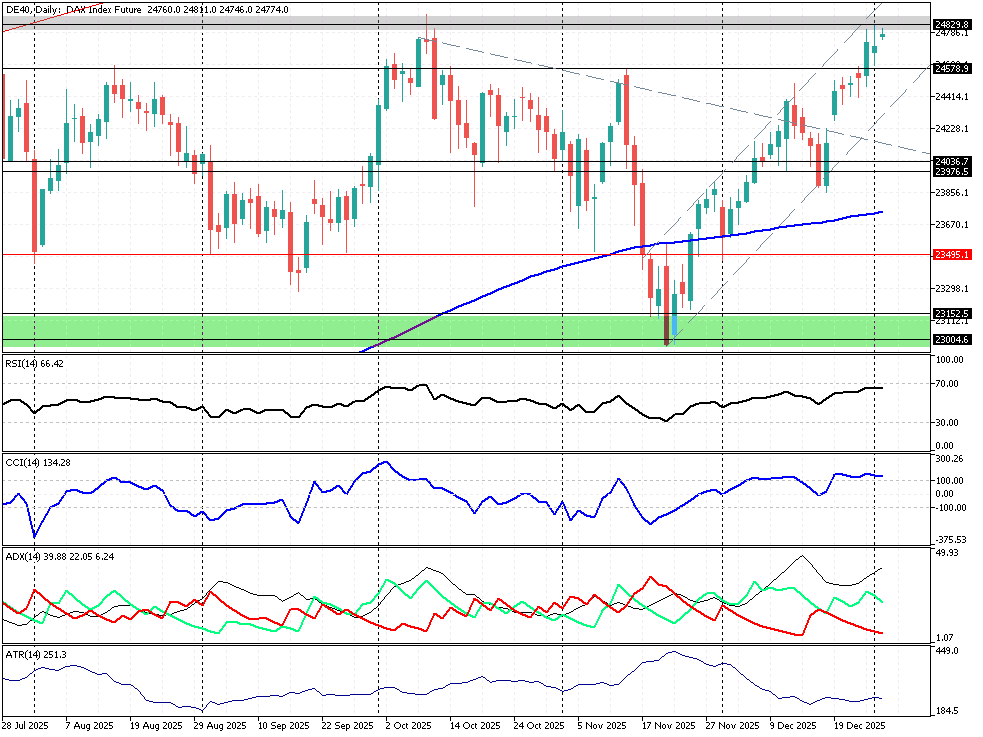Select the 24036.7 price level label

[x=951, y=161]
